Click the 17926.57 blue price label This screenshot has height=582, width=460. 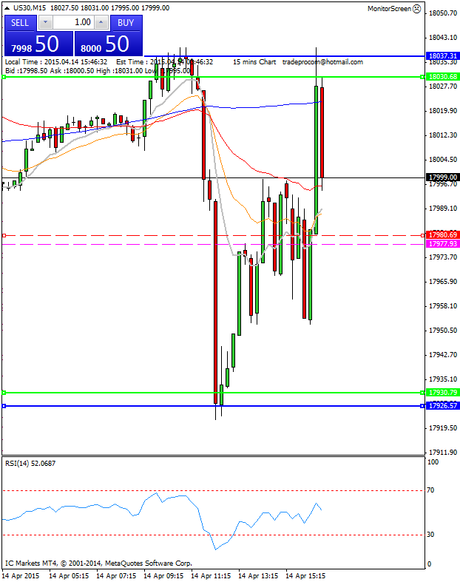click(443, 406)
